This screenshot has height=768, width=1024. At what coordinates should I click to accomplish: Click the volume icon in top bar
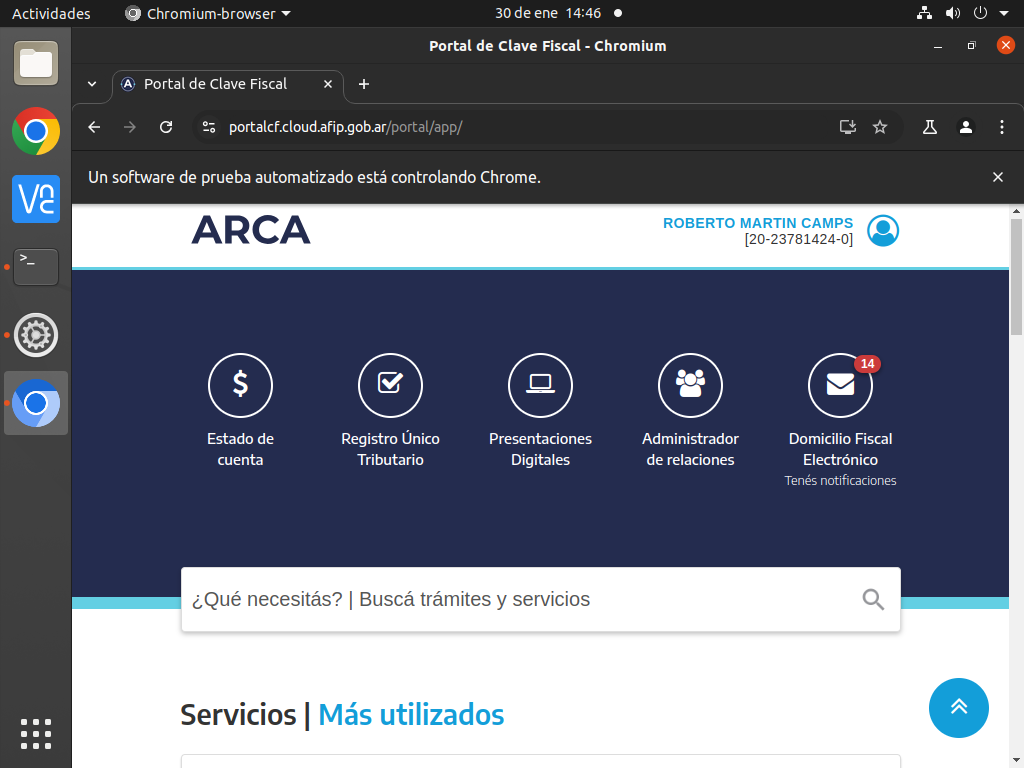pos(953,13)
